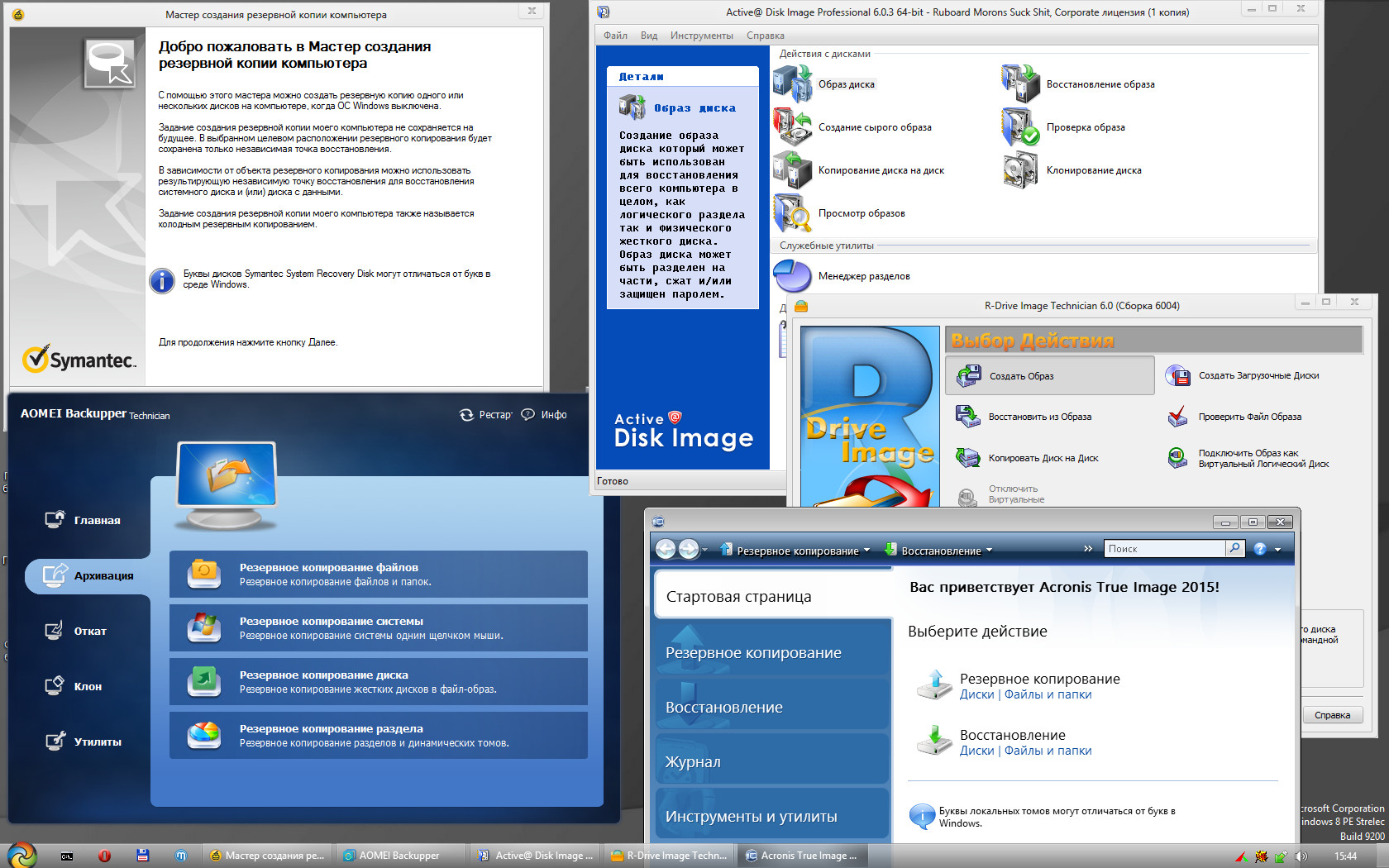Switch to AOMEI Backupper taskbar button
The width and height of the screenshot is (1389, 868).
click(402, 856)
